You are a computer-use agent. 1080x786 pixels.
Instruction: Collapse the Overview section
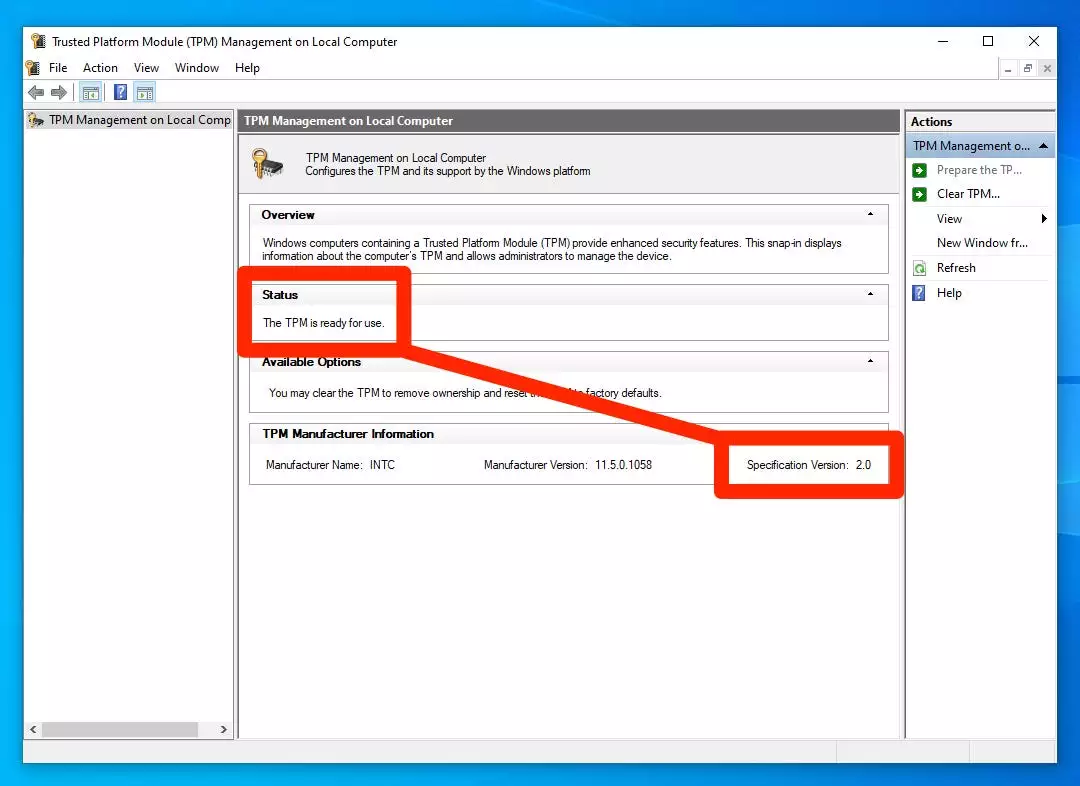coord(870,214)
